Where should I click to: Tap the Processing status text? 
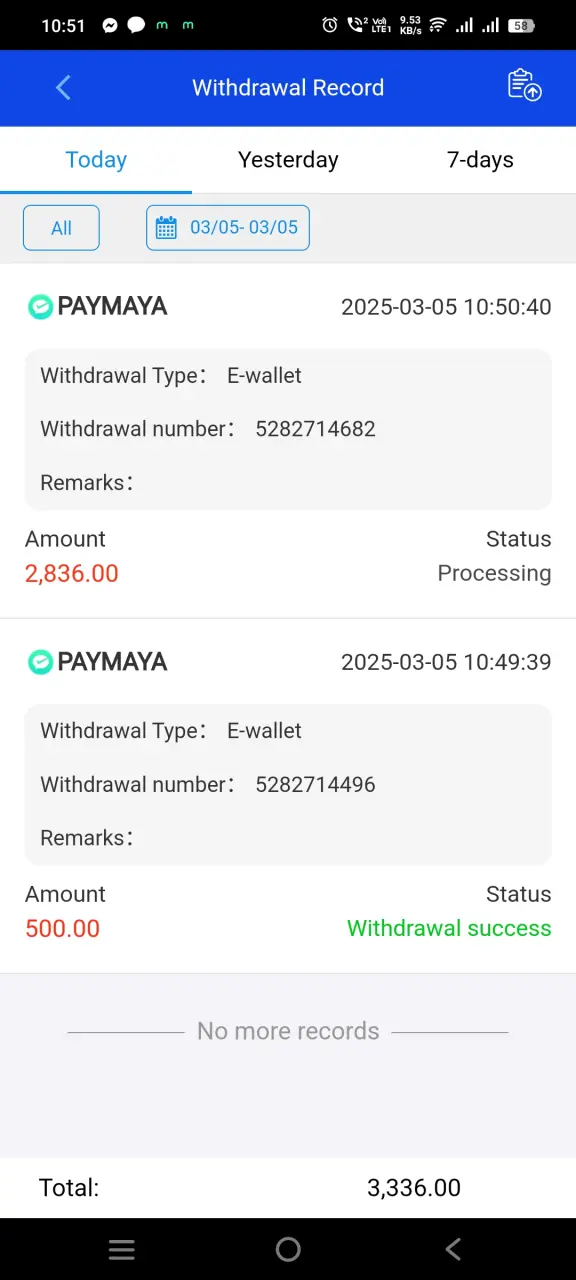coord(494,573)
